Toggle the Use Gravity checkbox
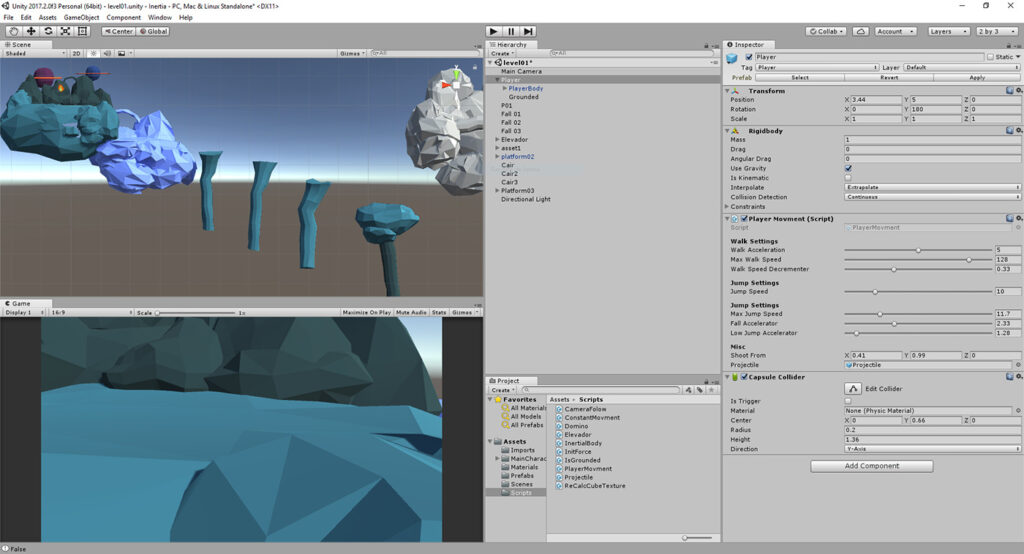 [848, 168]
